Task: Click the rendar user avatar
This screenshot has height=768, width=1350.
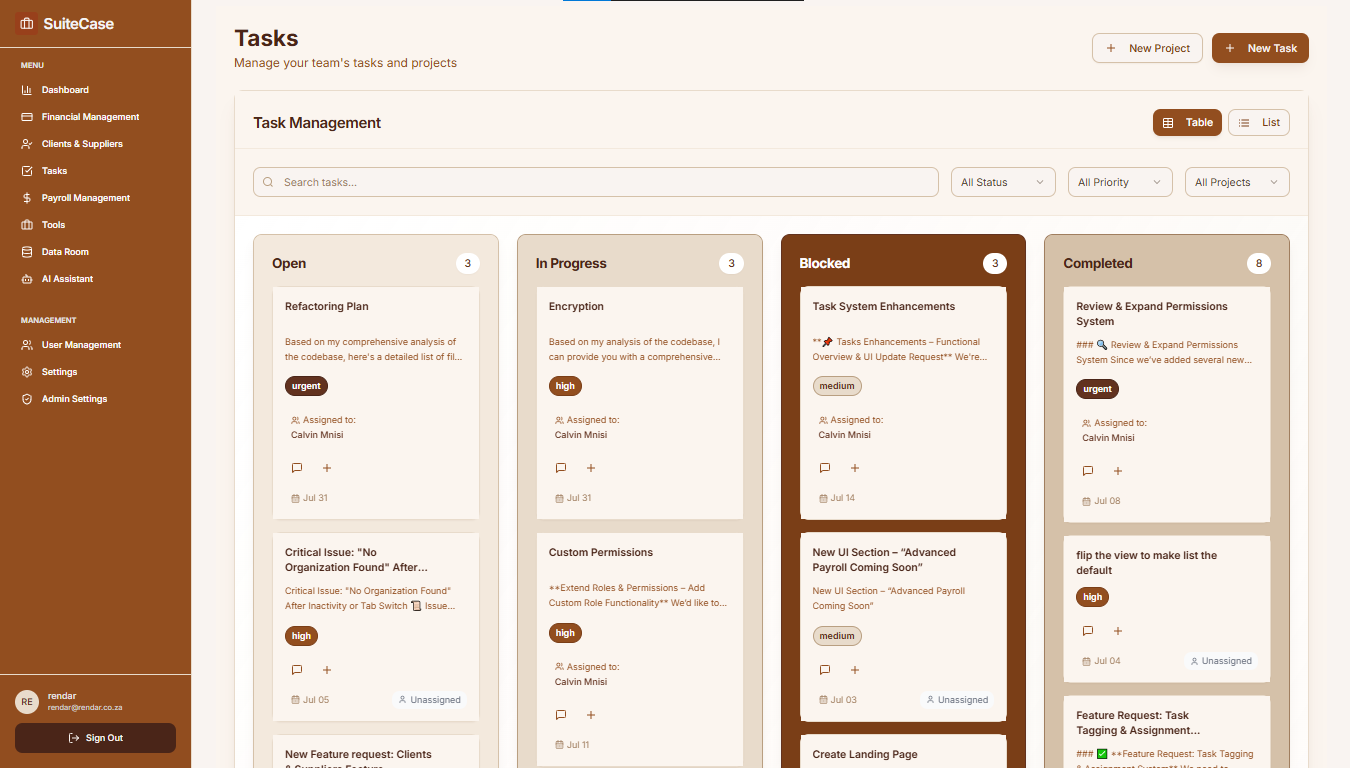Action: (27, 702)
